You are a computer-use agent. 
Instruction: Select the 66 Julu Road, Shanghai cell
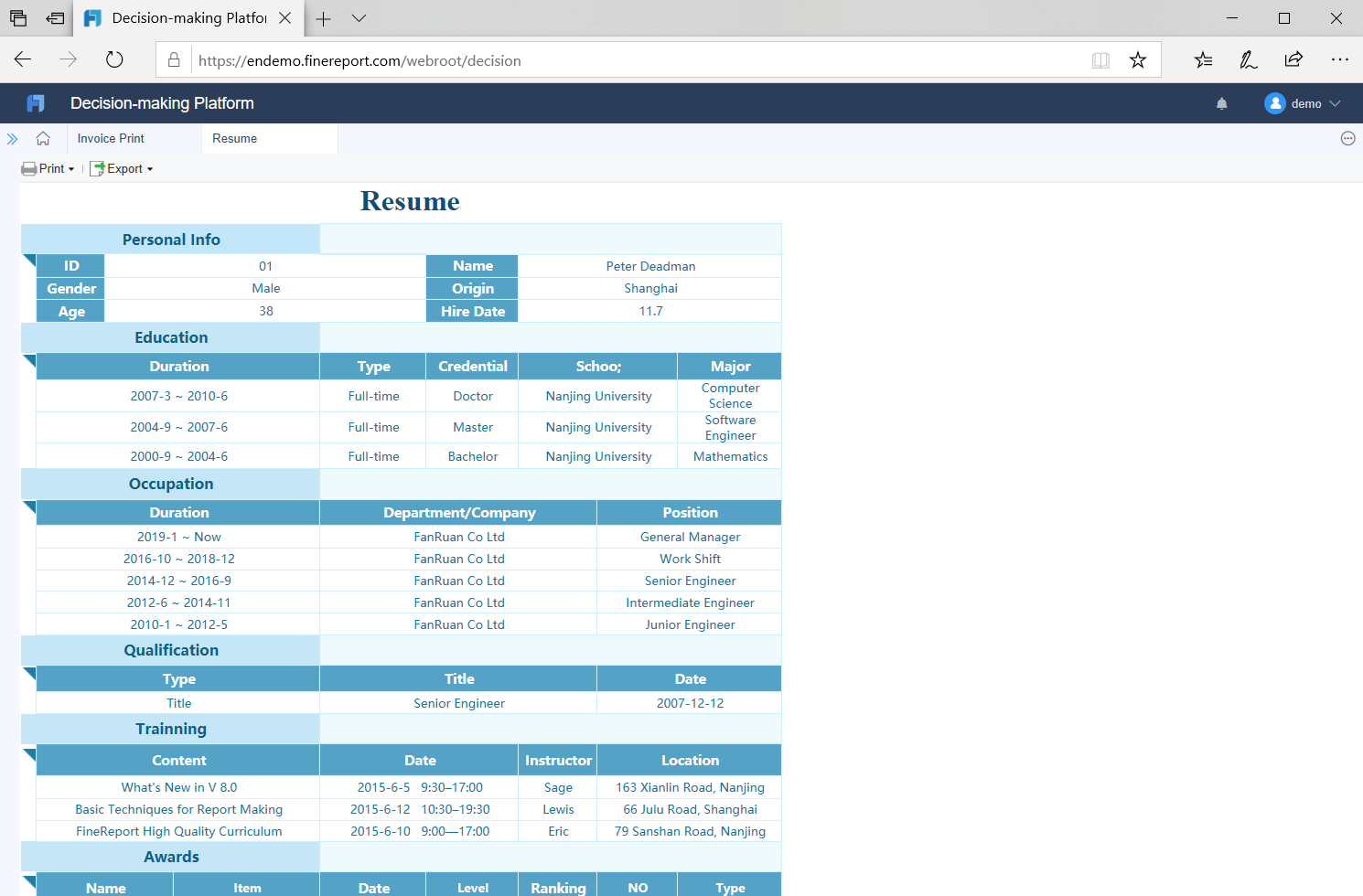tap(690, 809)
